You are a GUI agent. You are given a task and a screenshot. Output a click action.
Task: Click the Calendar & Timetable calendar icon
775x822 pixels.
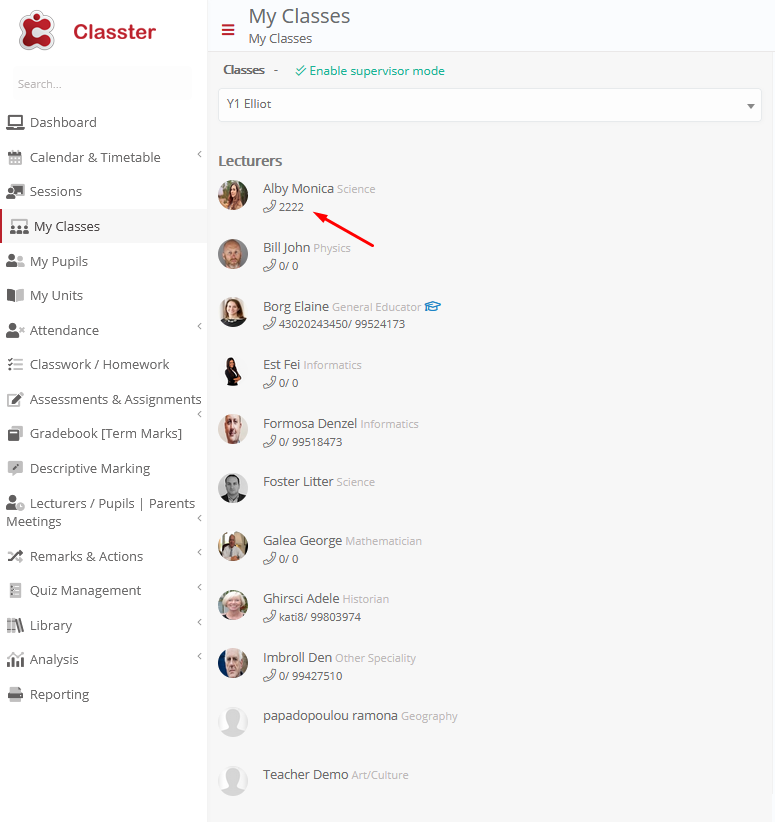[x=15, y=157]
